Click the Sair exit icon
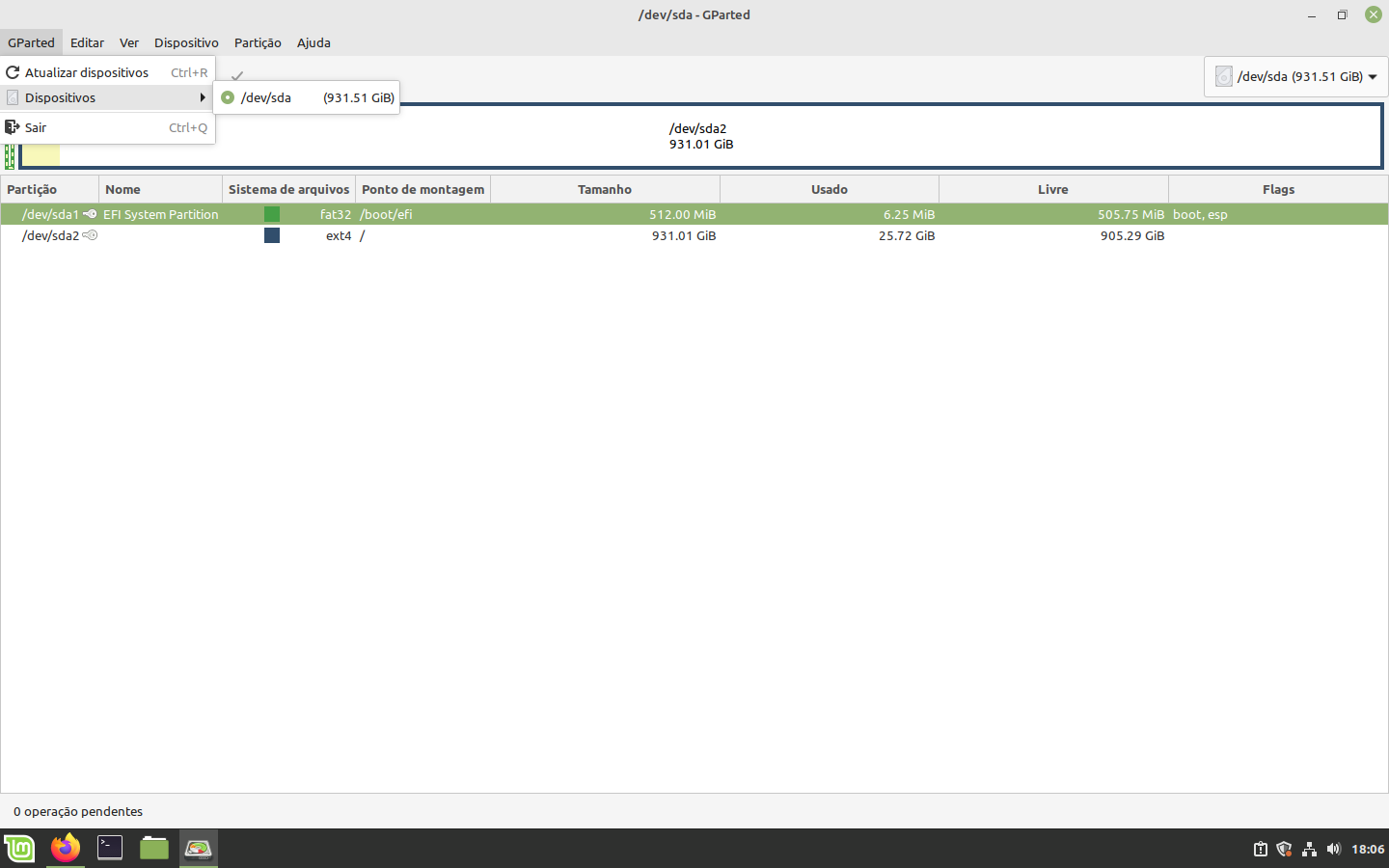Viewport: 1389px width, 868px height. click(x=13, y=127)
